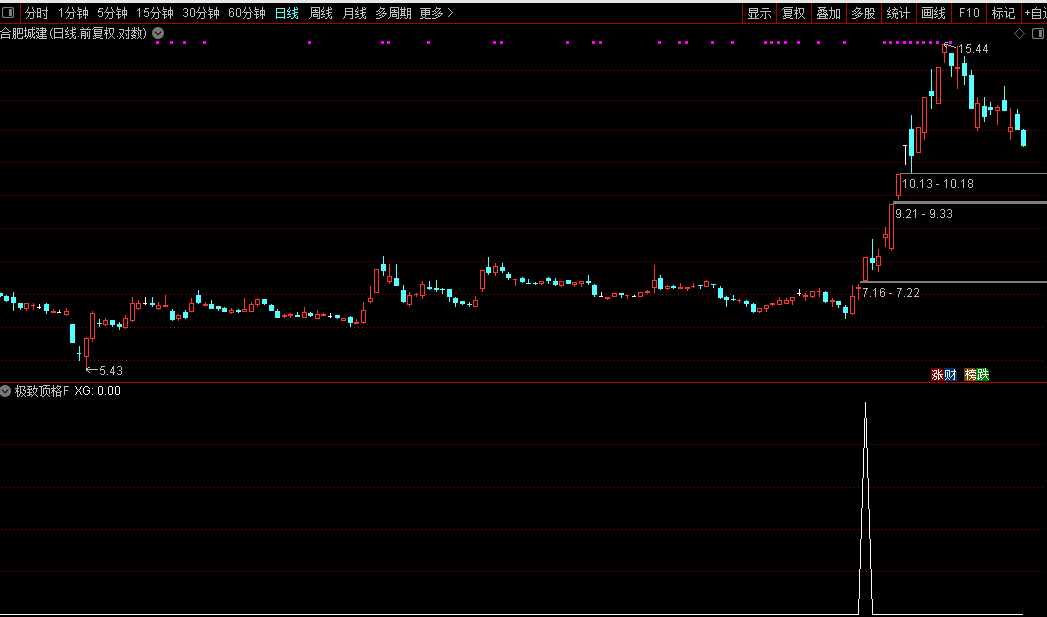Click the 涨财 indicator badge
The height and width of the screenshot is (617, 1047).
click(x=944, y=375)
